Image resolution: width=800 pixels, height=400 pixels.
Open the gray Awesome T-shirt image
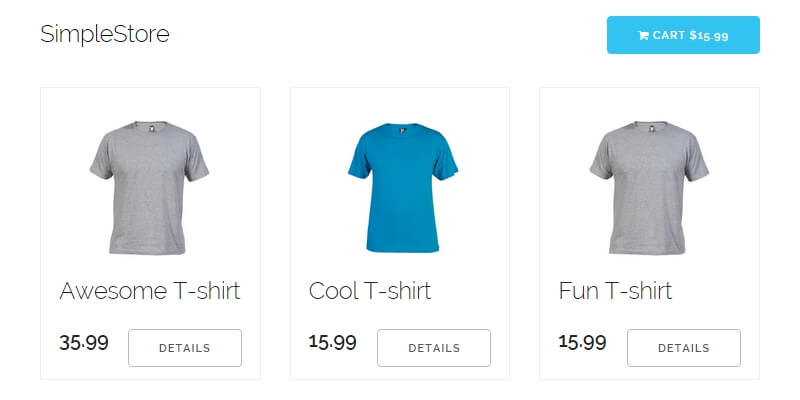click(x=150, y=187)
